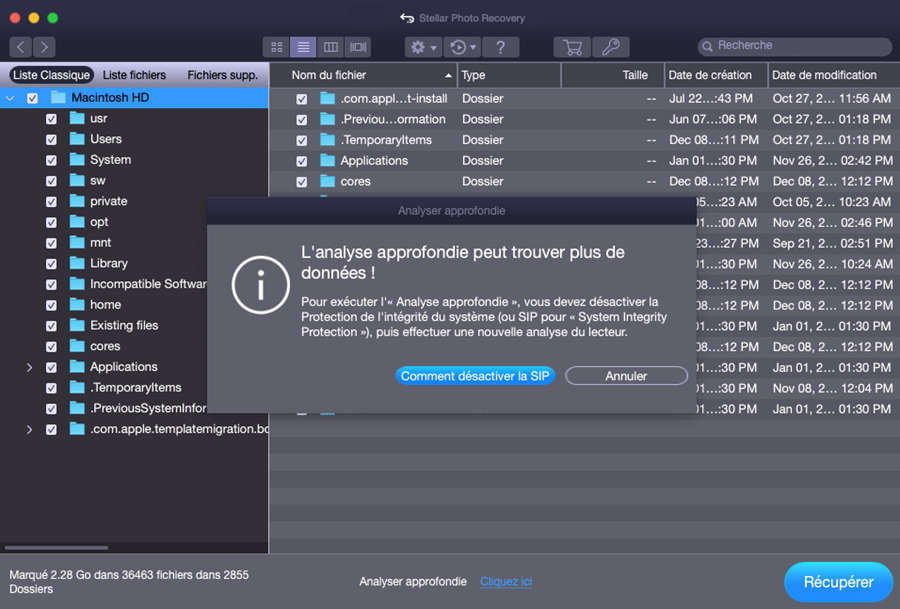Click the Stellar Photo Recovery title icon
The width and height of the screenshot is (900, 609).
(x=407, y=18)
